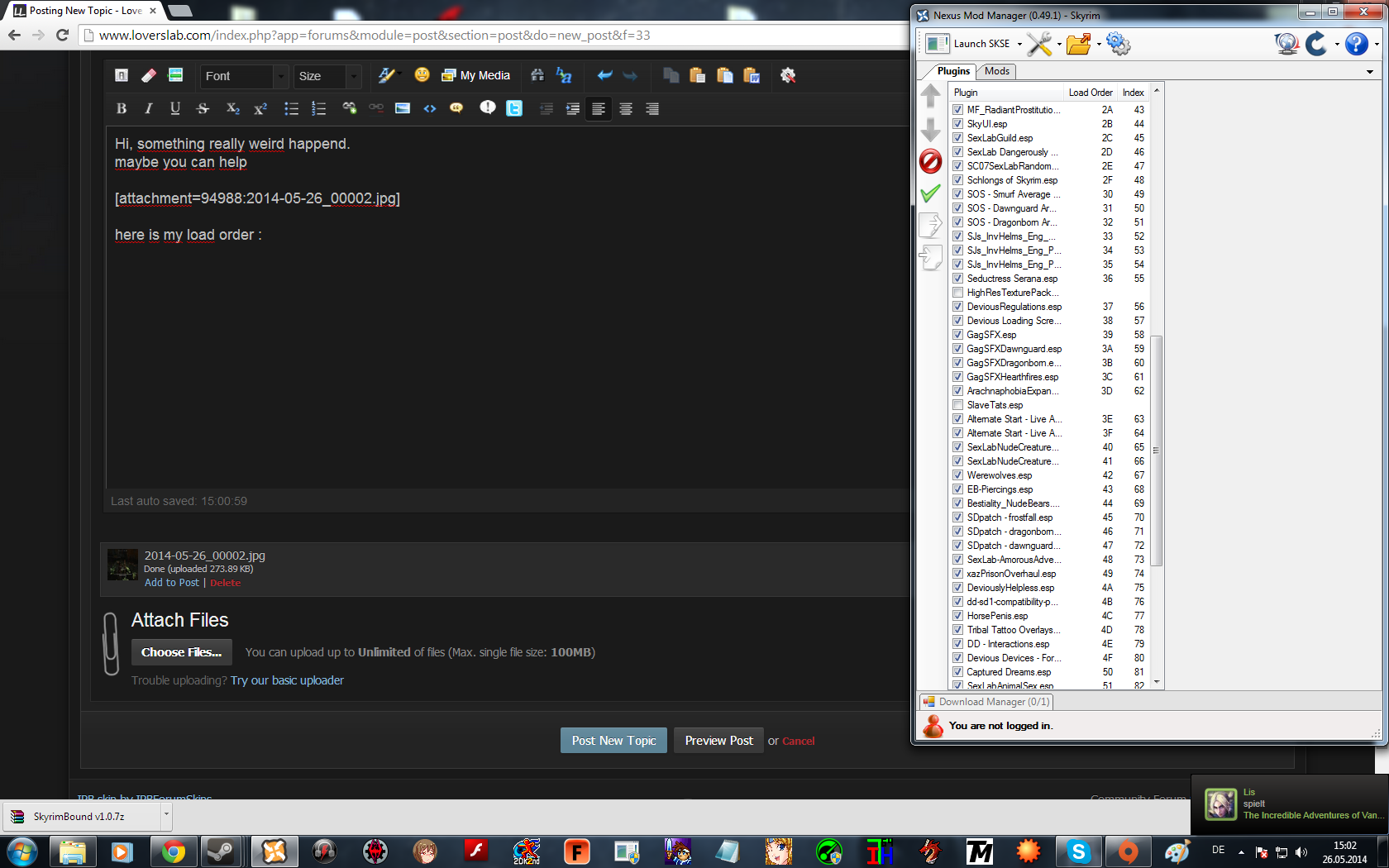Viewport: 1389px width, 868px height.
Task: Uncheck the HorsePenis.esp plugin checkbox
Action: click(957, 616)
